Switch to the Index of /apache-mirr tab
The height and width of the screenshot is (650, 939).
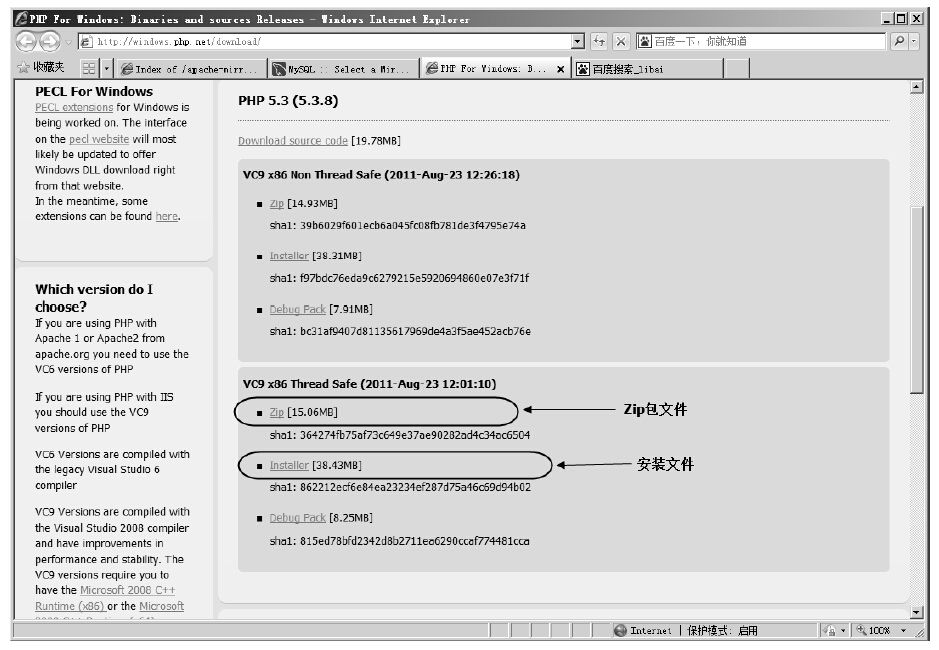(190, 69)
